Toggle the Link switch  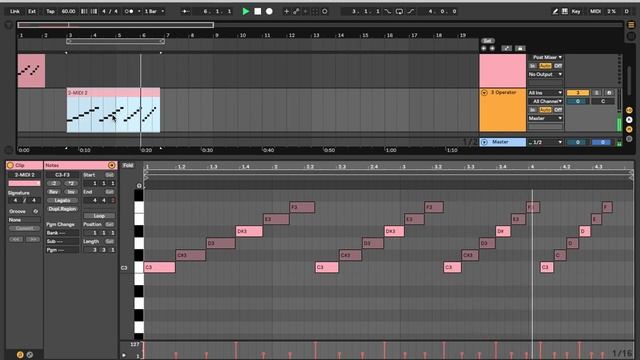[x=15, y=11]
